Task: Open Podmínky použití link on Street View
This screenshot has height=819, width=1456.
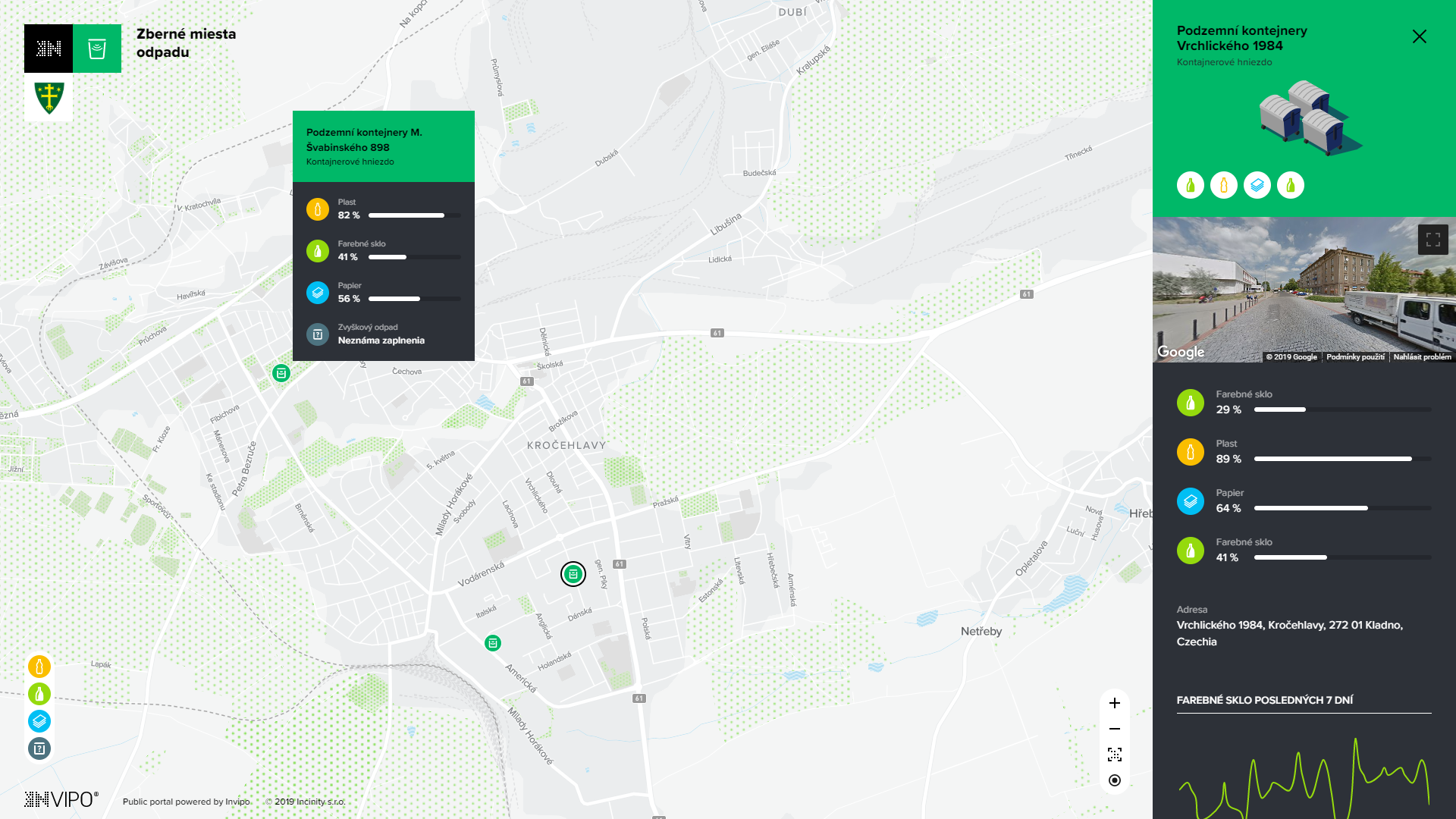Action: pos(1354,357)
